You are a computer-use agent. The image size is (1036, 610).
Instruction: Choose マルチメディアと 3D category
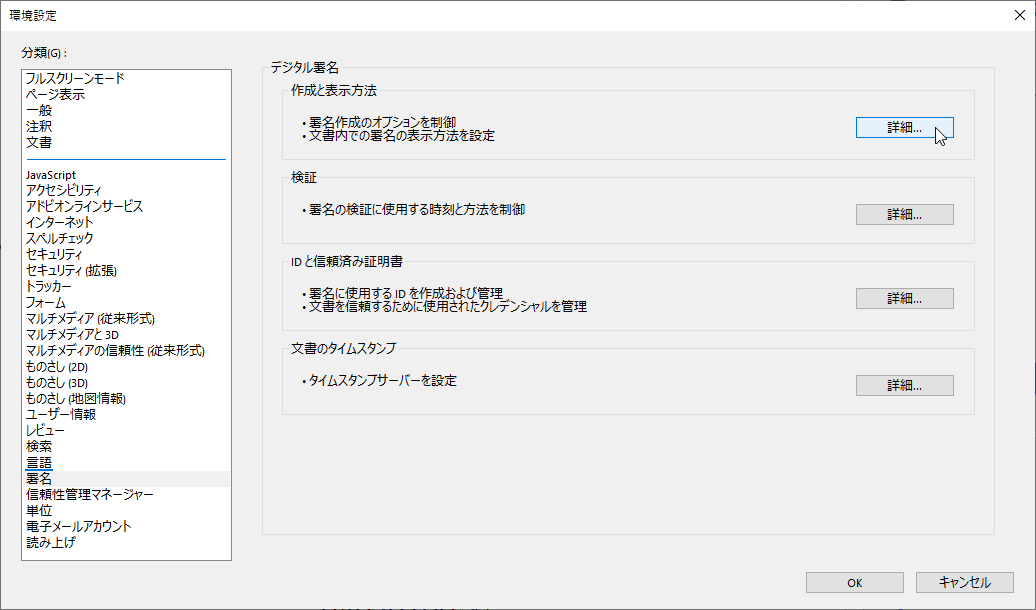[x=73, y=334]
